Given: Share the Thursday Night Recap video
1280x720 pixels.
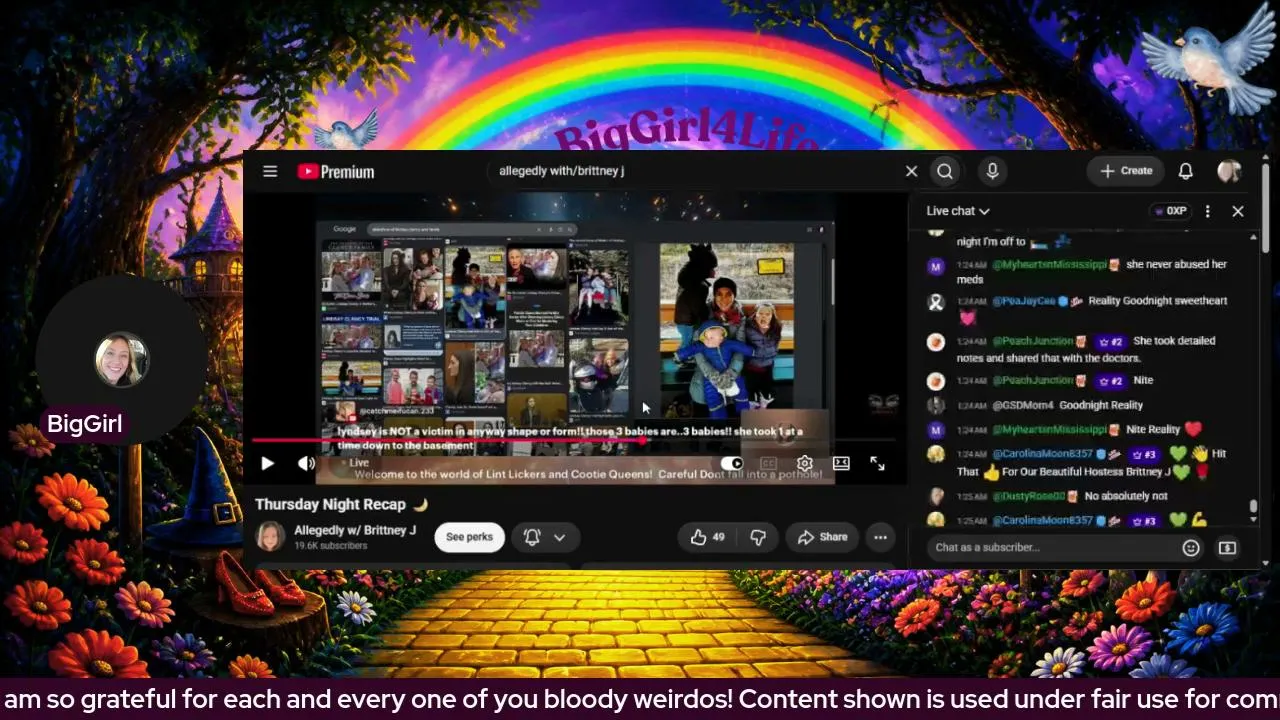Looking at the screenshot, I should 822,537.
